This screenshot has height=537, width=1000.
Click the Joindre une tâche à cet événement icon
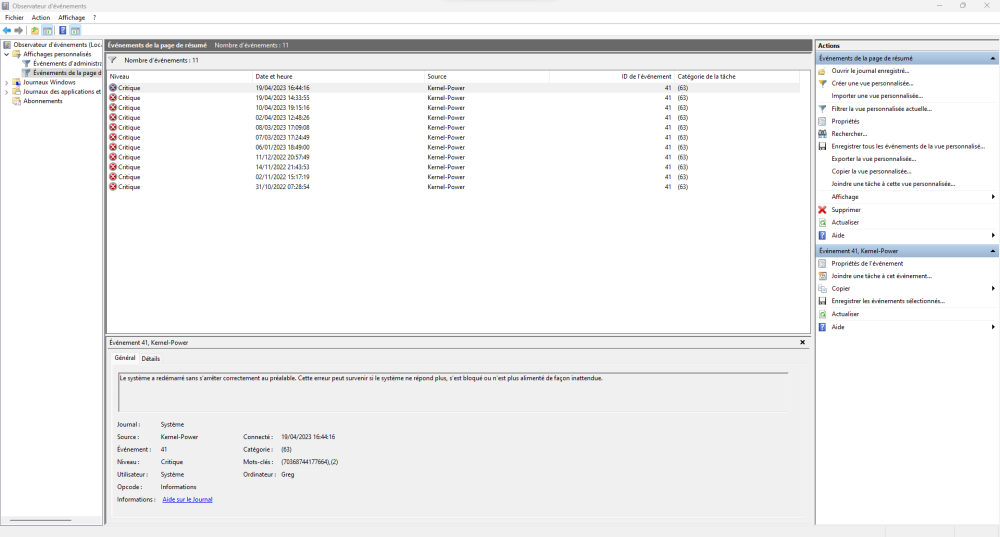point(822,276)
